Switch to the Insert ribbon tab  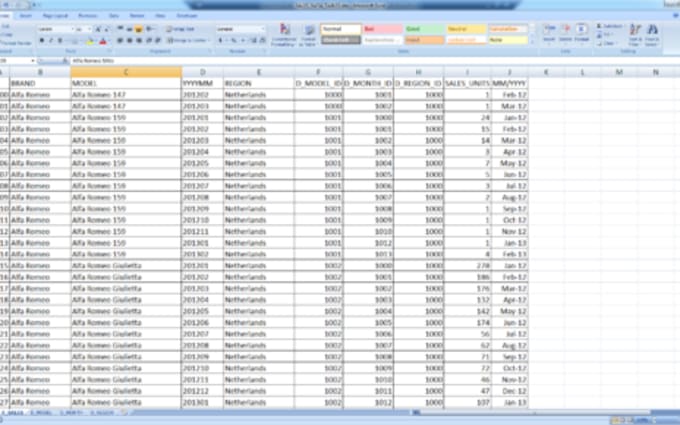pos(26,16)
